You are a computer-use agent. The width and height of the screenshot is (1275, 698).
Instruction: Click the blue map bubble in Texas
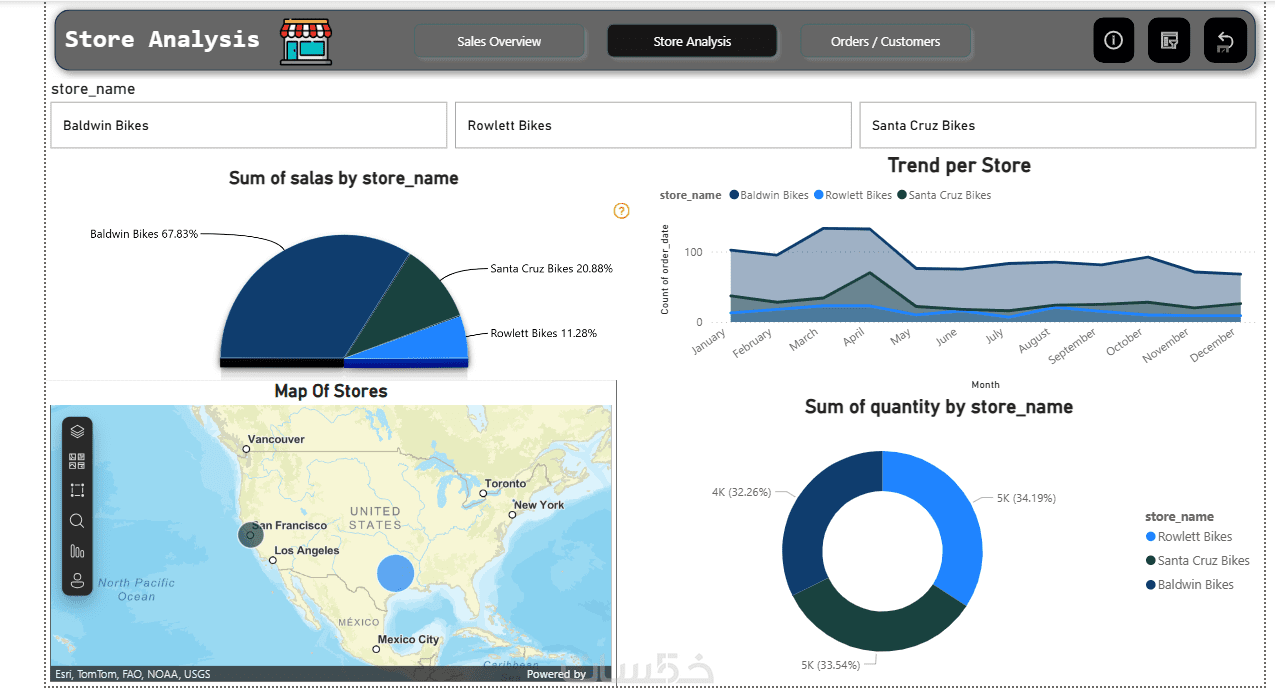395,574
